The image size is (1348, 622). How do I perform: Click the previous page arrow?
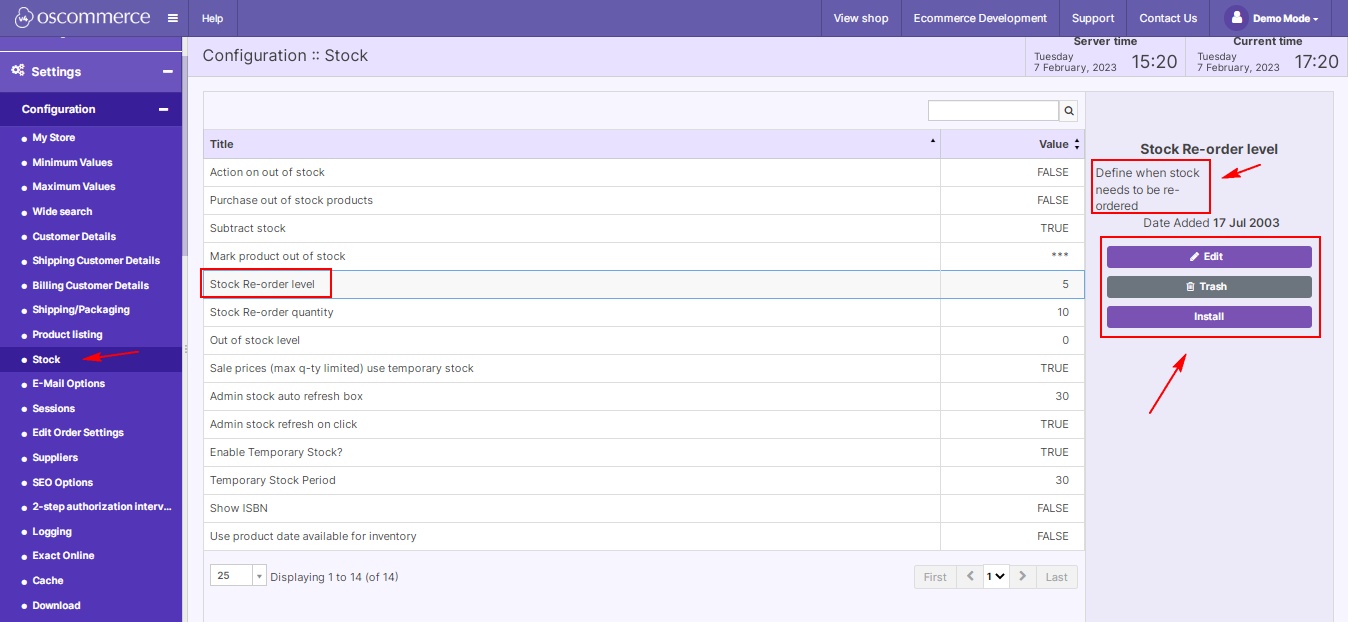point(970,577)
